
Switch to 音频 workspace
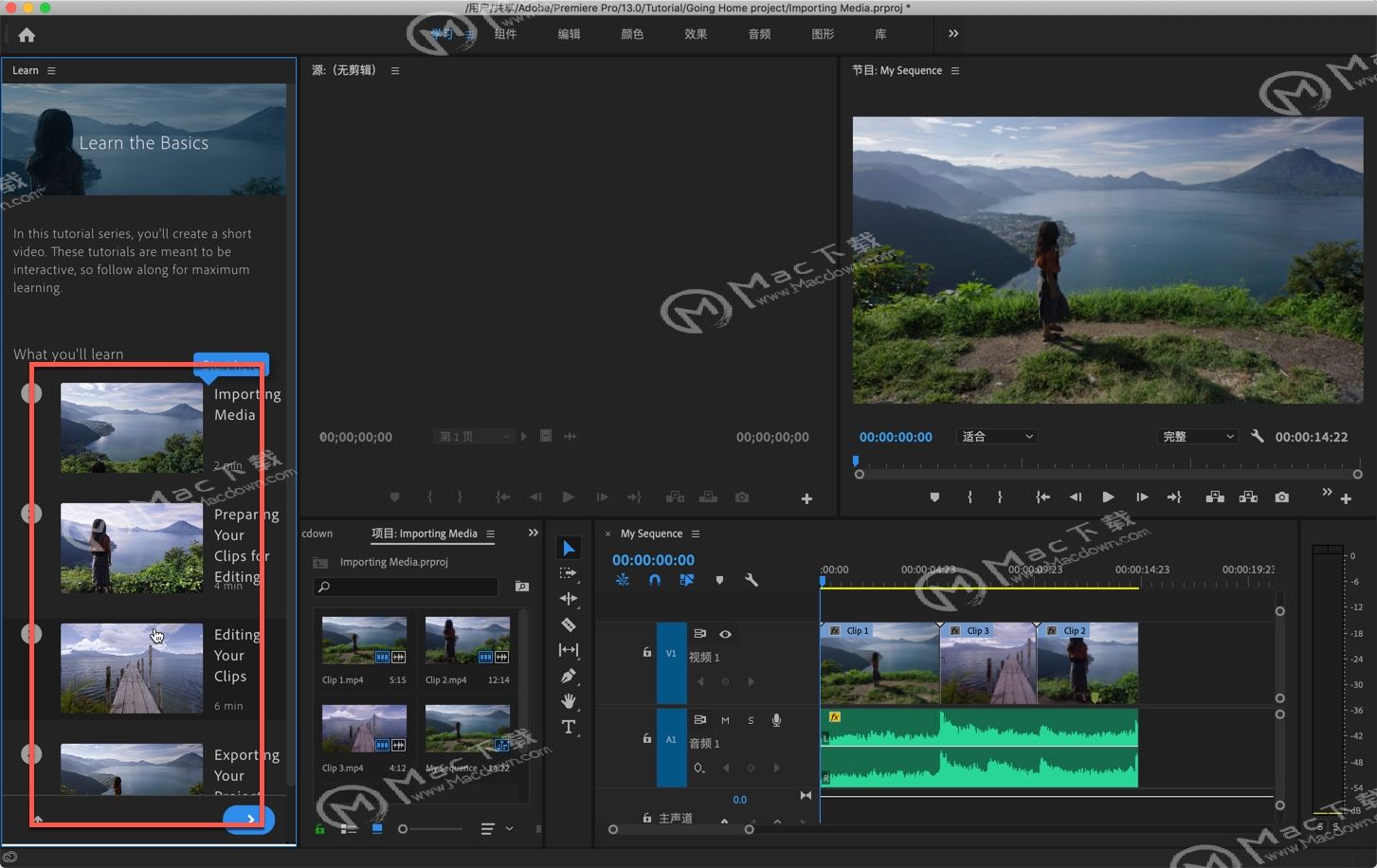click(759, 34)
